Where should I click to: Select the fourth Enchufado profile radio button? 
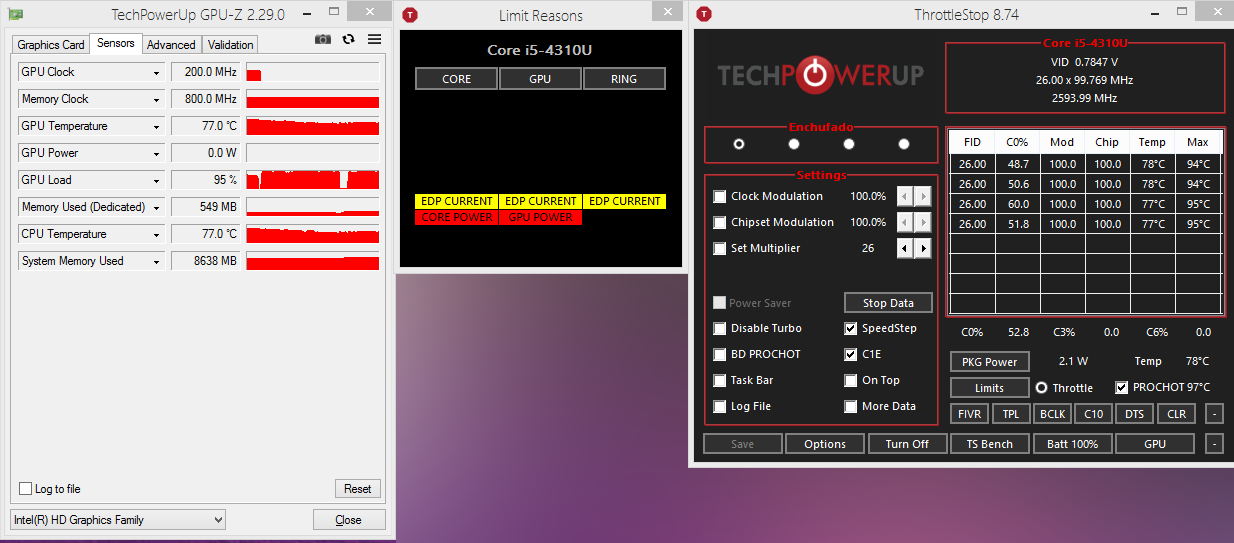click(904, 144)
